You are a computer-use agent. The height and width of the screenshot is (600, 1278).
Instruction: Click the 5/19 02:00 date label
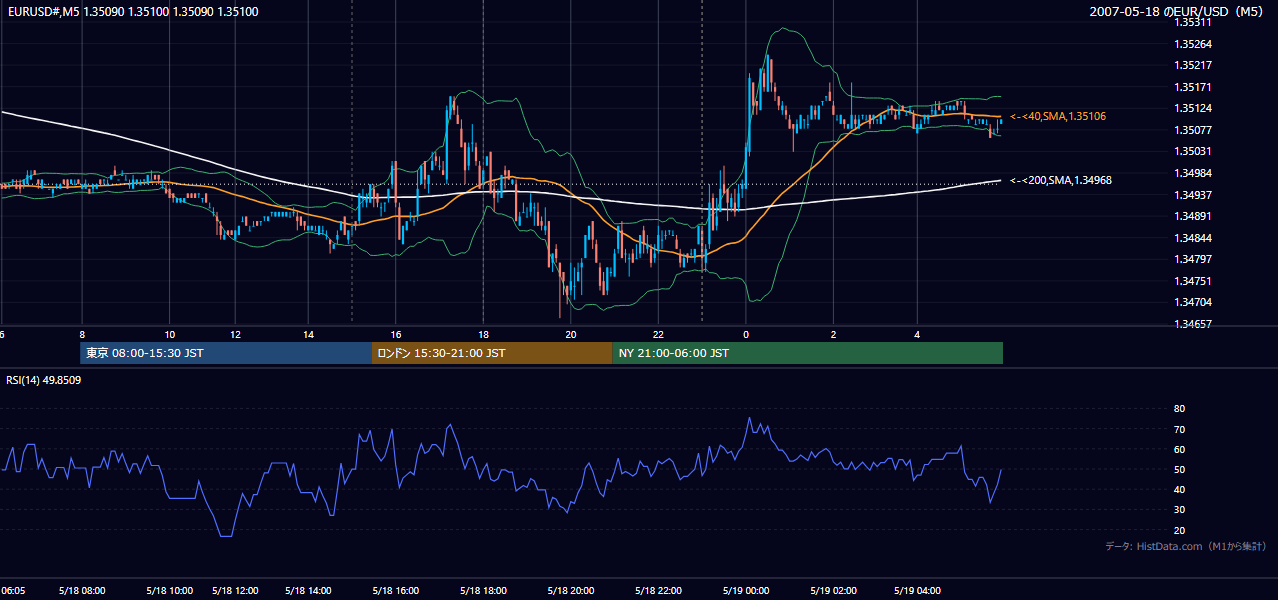coord(832,590)
